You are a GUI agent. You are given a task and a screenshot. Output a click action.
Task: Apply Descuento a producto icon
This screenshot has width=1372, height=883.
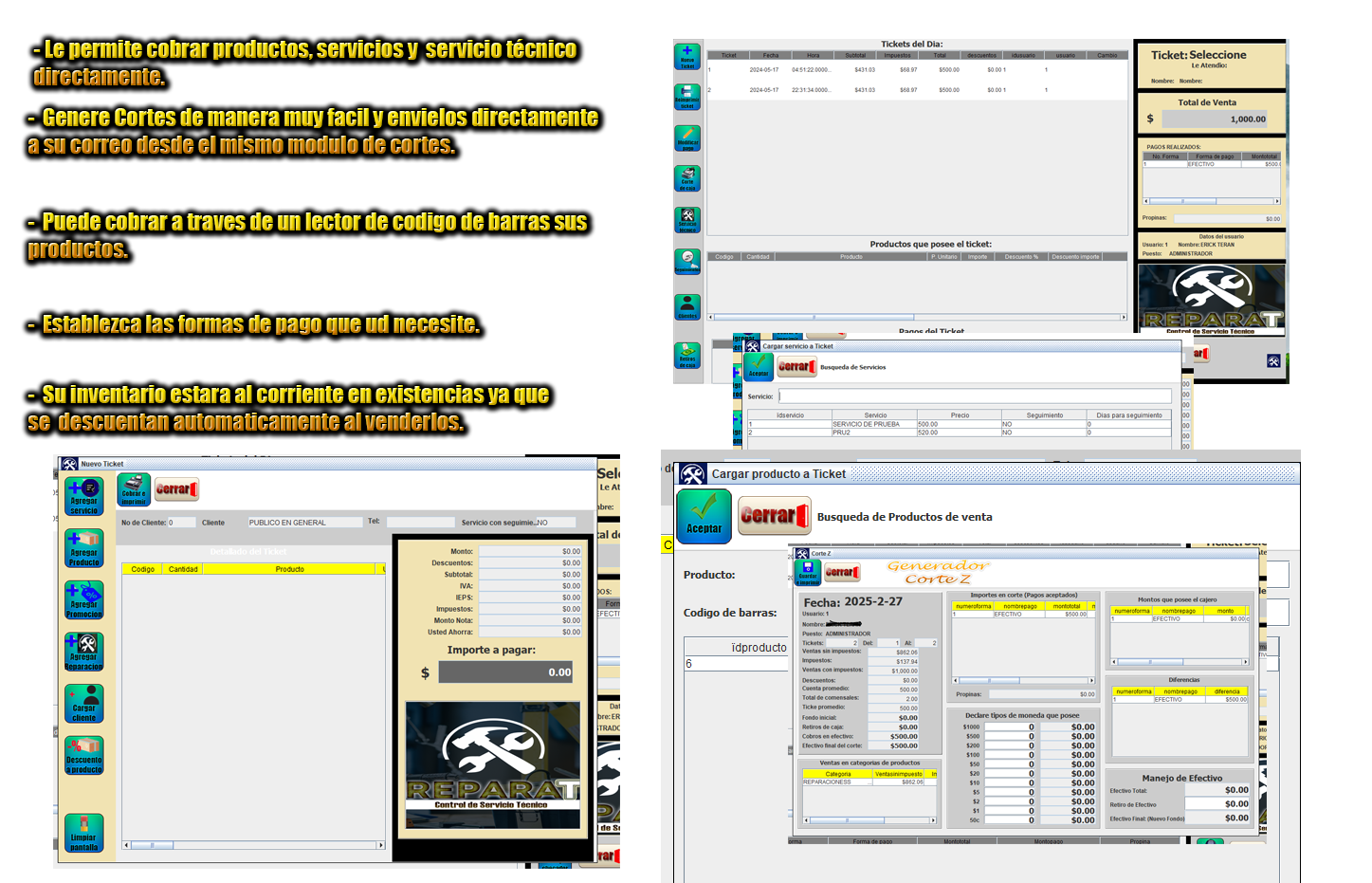83,755
